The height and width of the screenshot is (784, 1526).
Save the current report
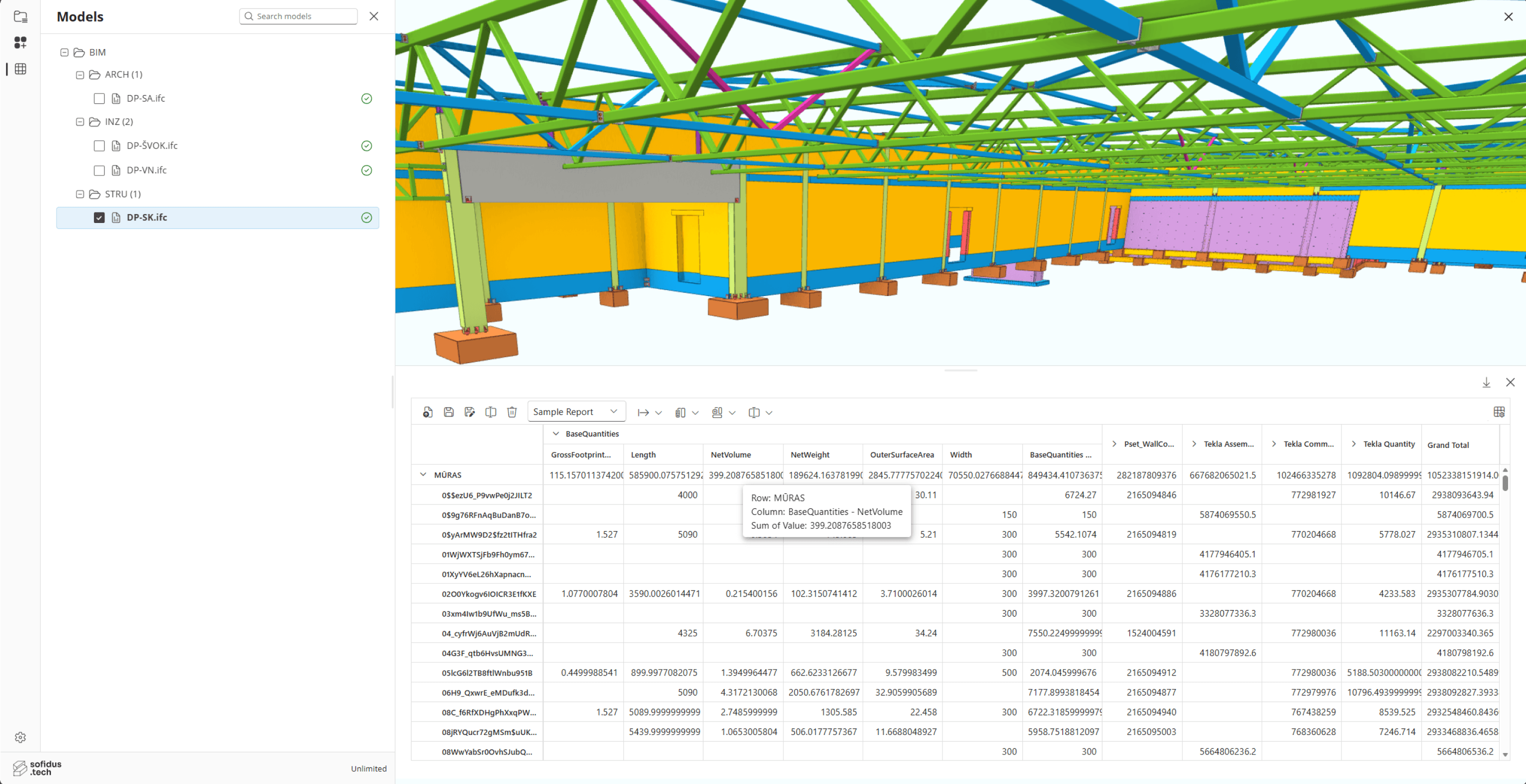(448, 412)
